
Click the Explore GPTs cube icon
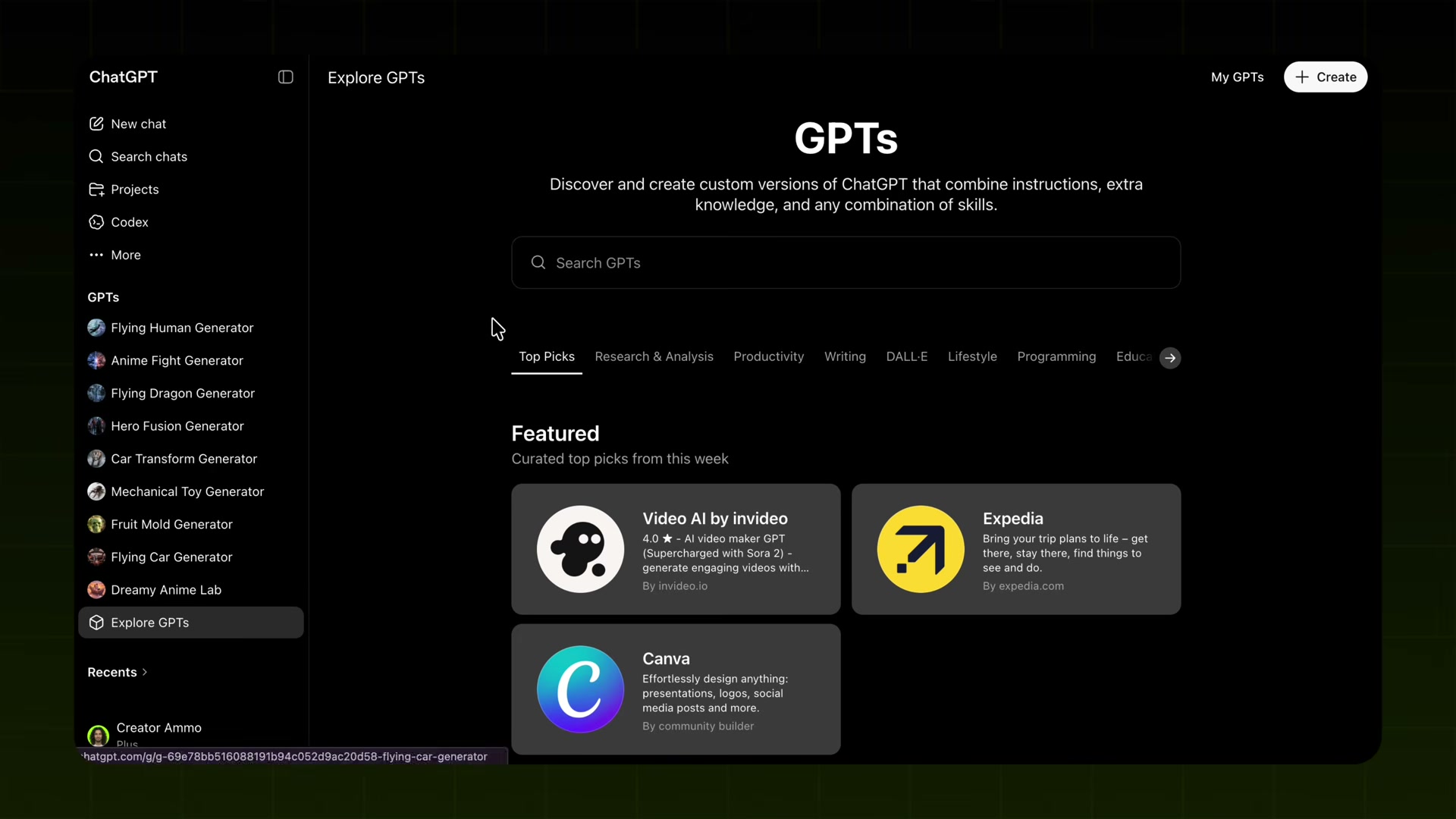(96, 623)
